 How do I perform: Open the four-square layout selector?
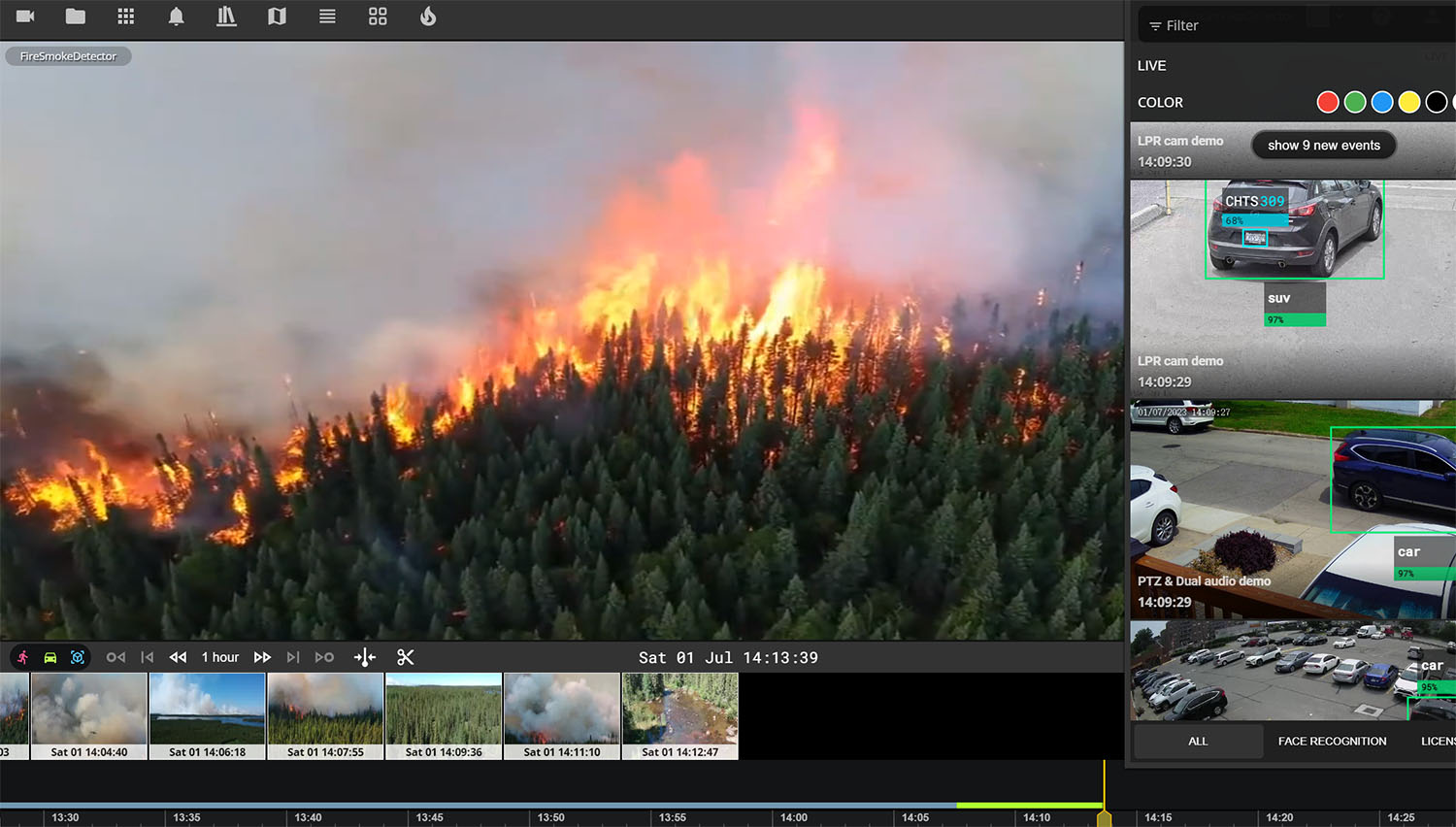click(378, 17)
